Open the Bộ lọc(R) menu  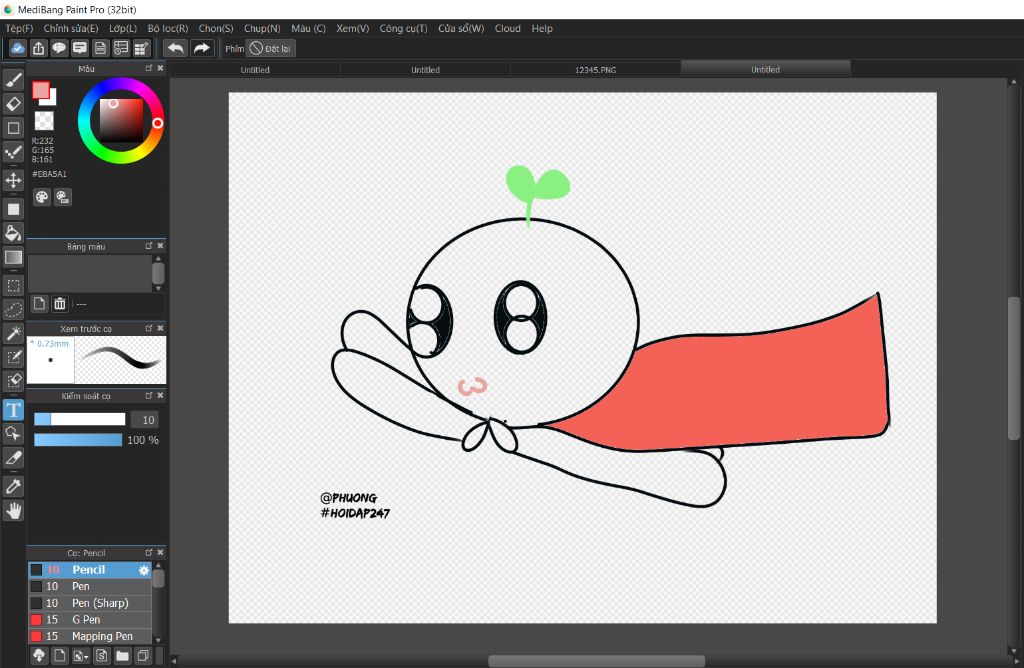[x=168, y=29]
